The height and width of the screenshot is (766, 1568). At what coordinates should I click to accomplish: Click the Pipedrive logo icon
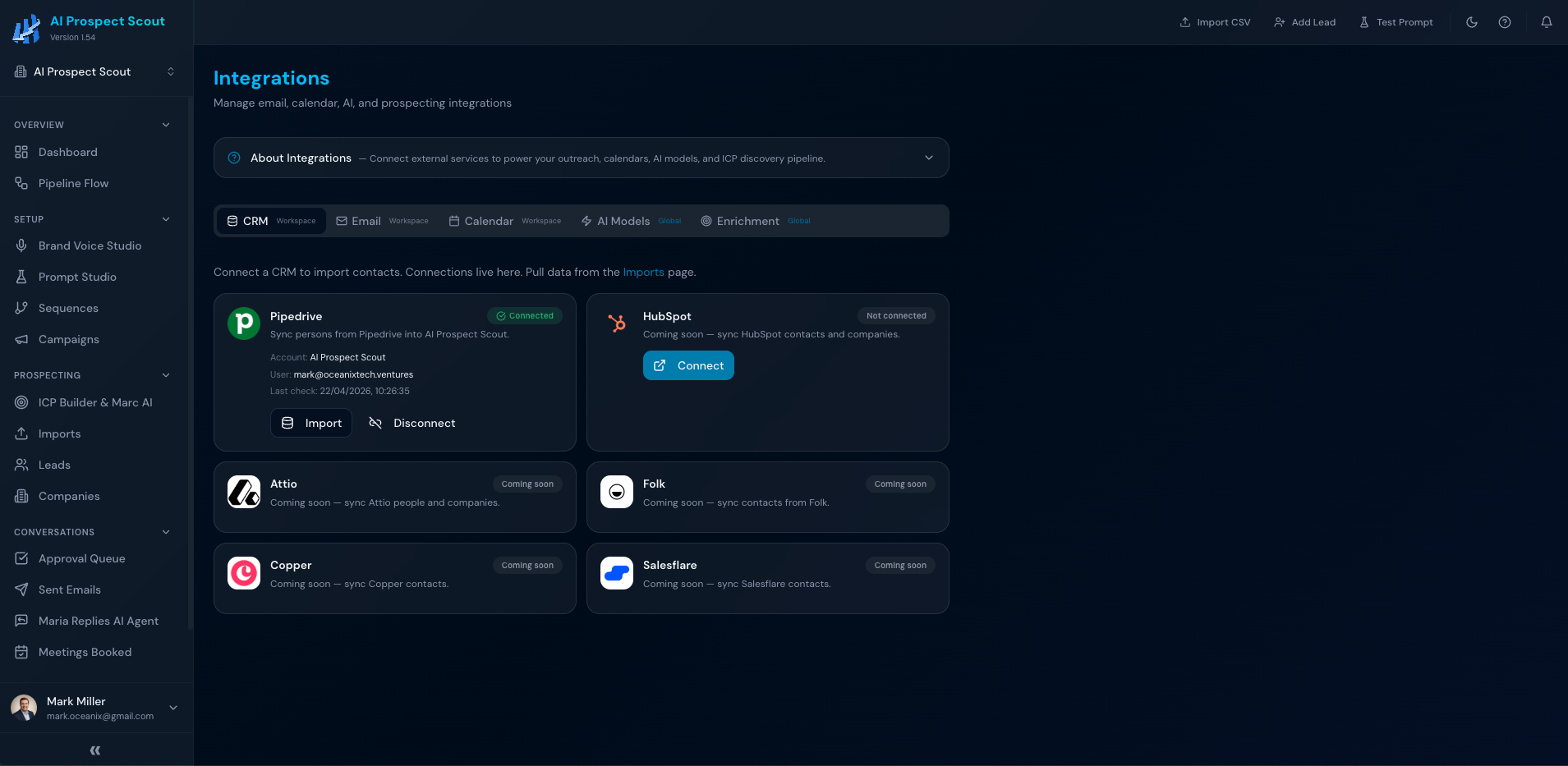pyautogui.click(x=244, y=323)
